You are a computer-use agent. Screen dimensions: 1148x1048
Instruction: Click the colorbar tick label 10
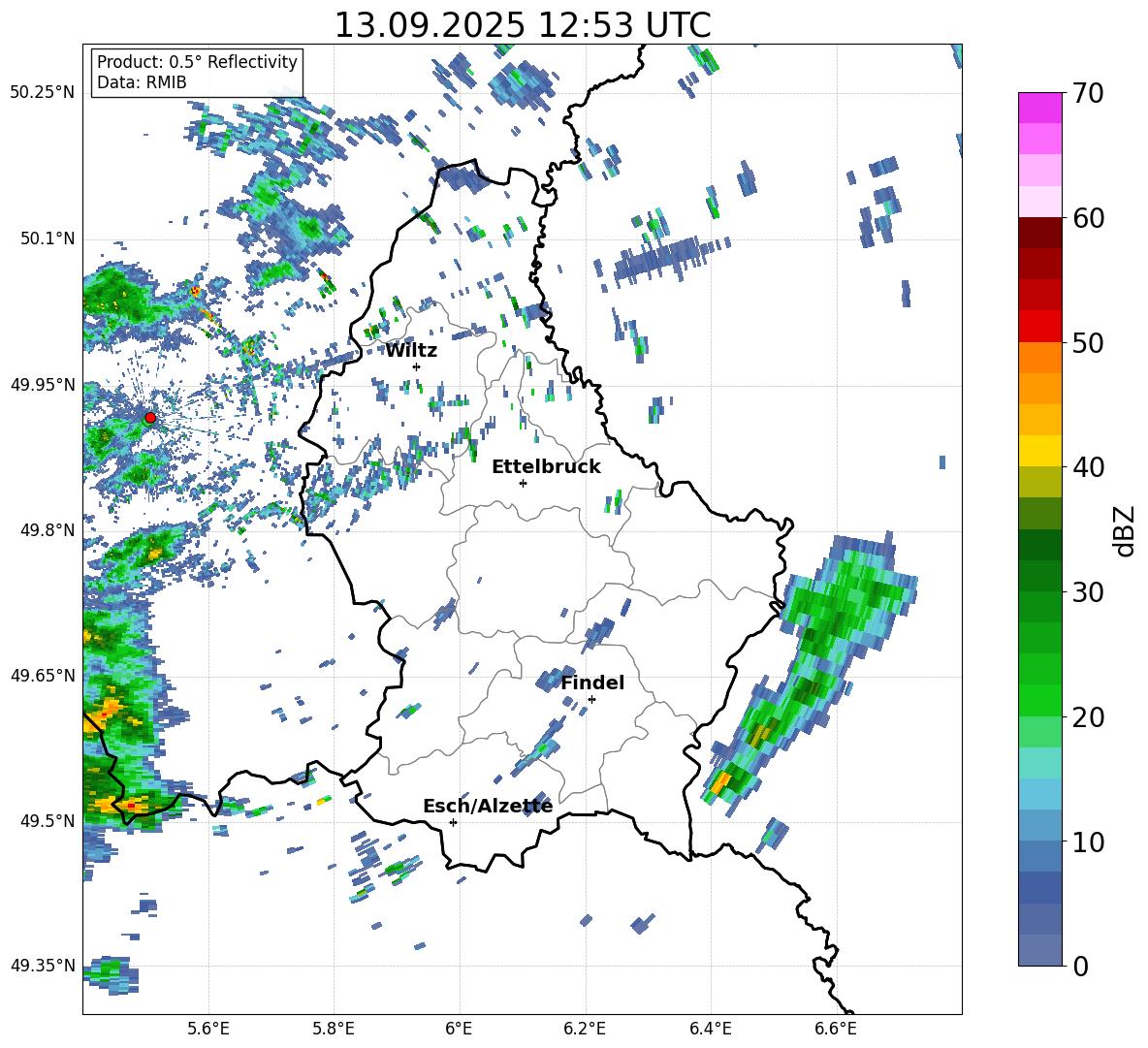pos(1088,842)
